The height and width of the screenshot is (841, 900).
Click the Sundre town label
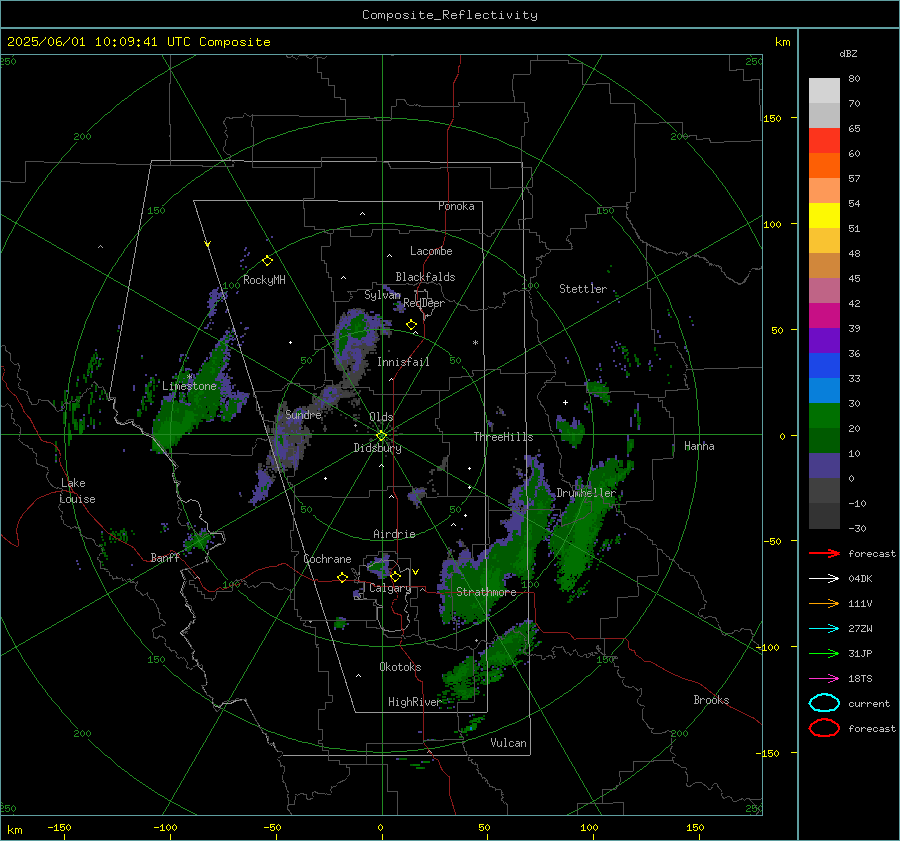[303, 415]
